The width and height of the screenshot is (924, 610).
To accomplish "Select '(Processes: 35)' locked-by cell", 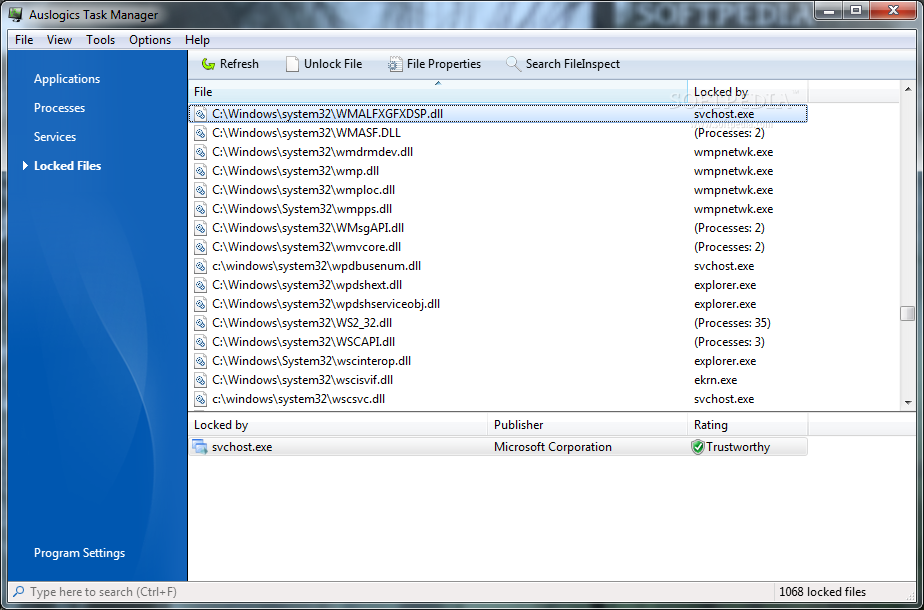I will pos(732,323).
